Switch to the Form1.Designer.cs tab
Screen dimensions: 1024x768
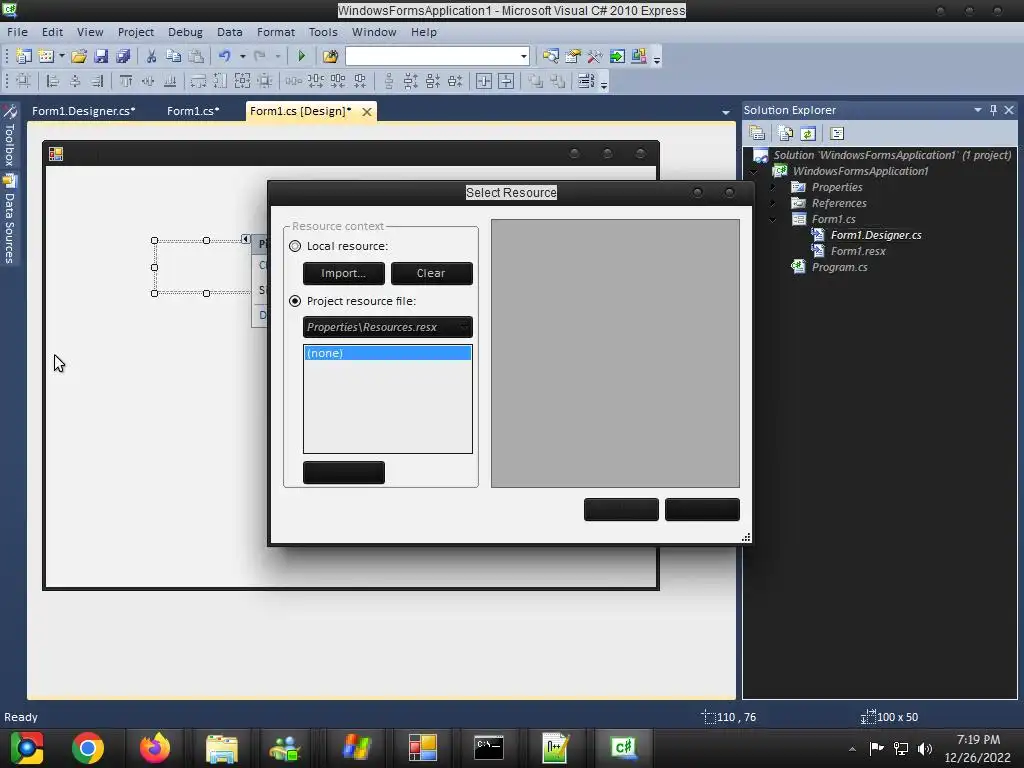[84, 111]
